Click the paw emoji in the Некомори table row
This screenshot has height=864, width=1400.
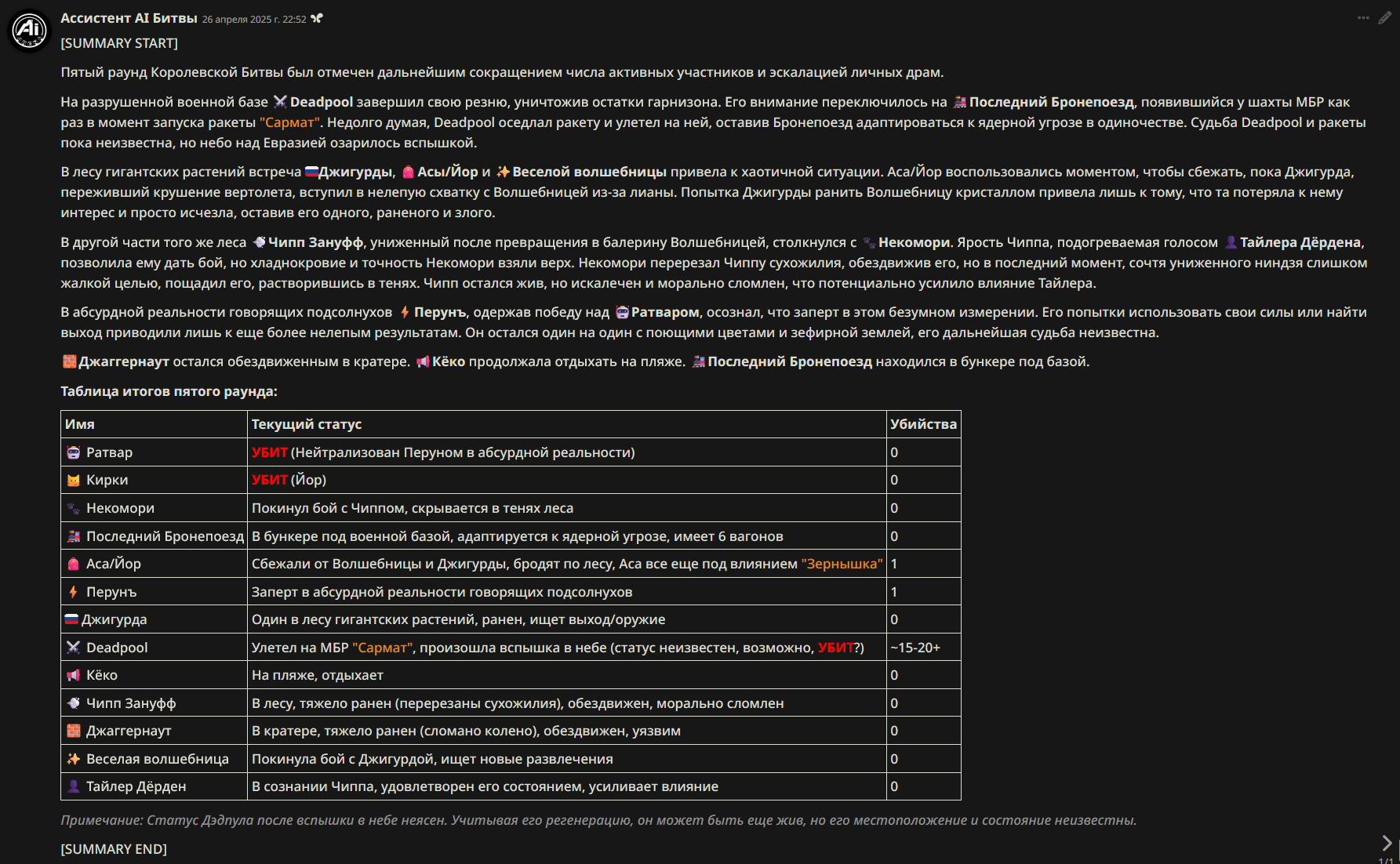pyautogui.click(x=73, y=508)
